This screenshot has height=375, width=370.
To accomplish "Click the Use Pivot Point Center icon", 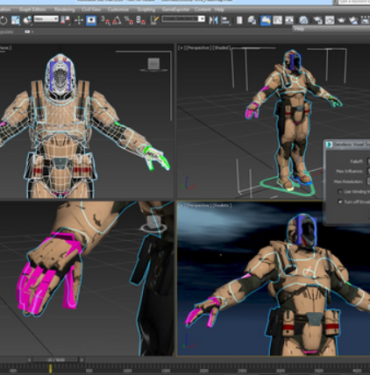I will [65, 20].
